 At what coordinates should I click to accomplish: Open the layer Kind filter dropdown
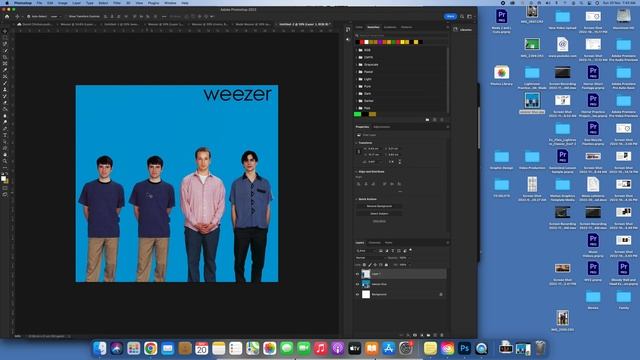(366, 251)
